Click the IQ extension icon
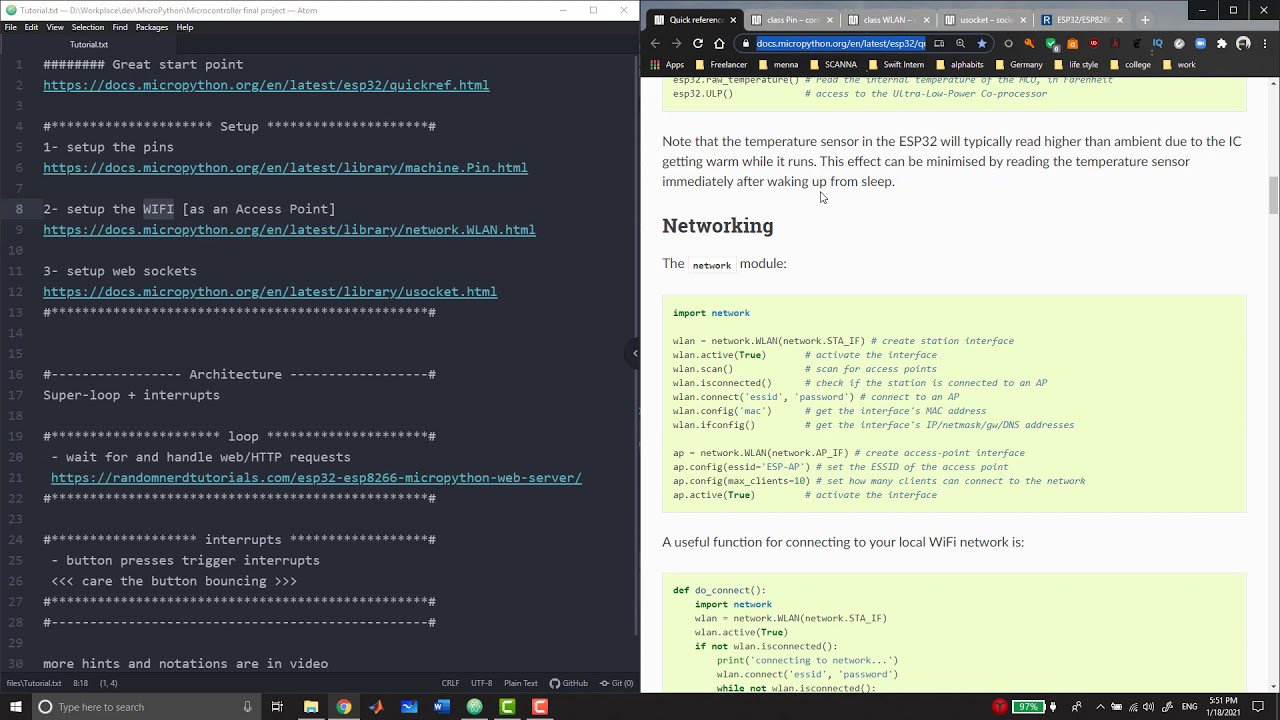The width and height of the screenshot is (1280, 720). pyautogui.click(x=1158, y=43)
